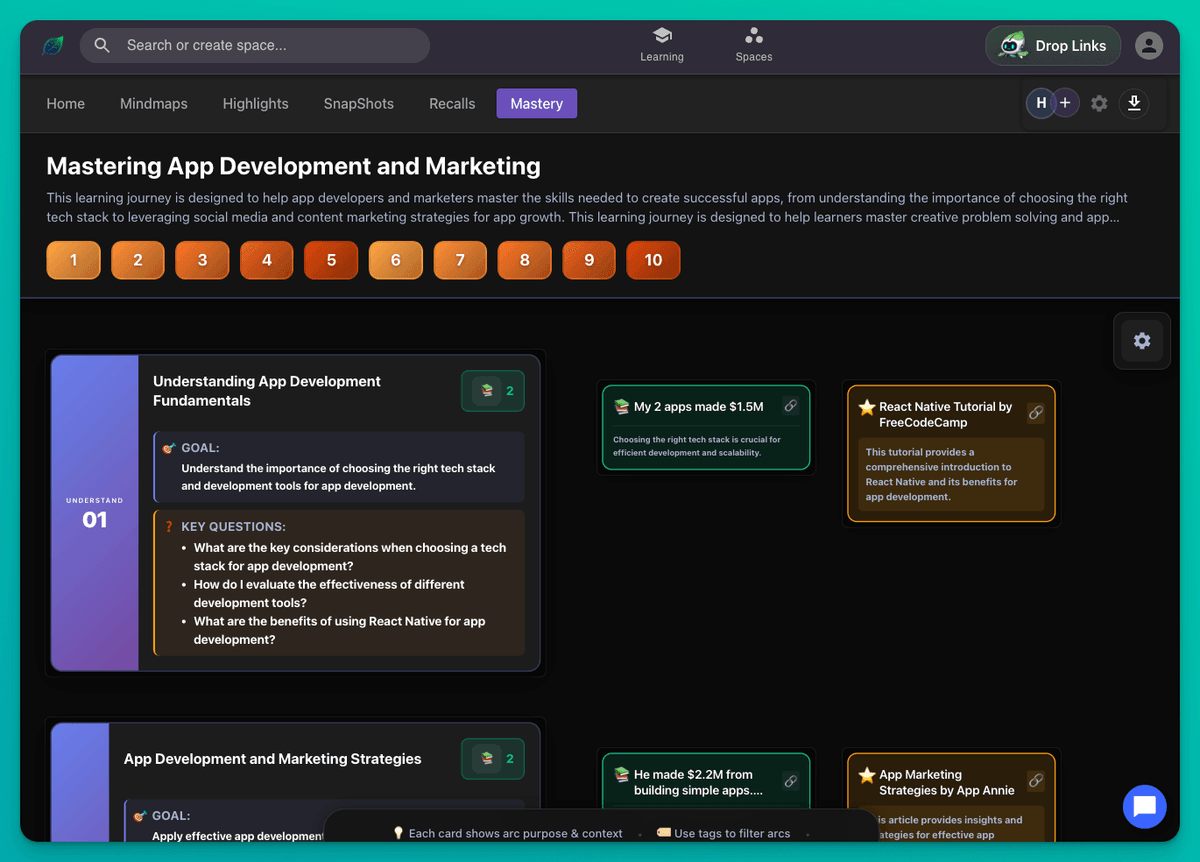The image size is (1200, 862).
Task: Jump to step 10 in journey
Action: tap(653, 260)
